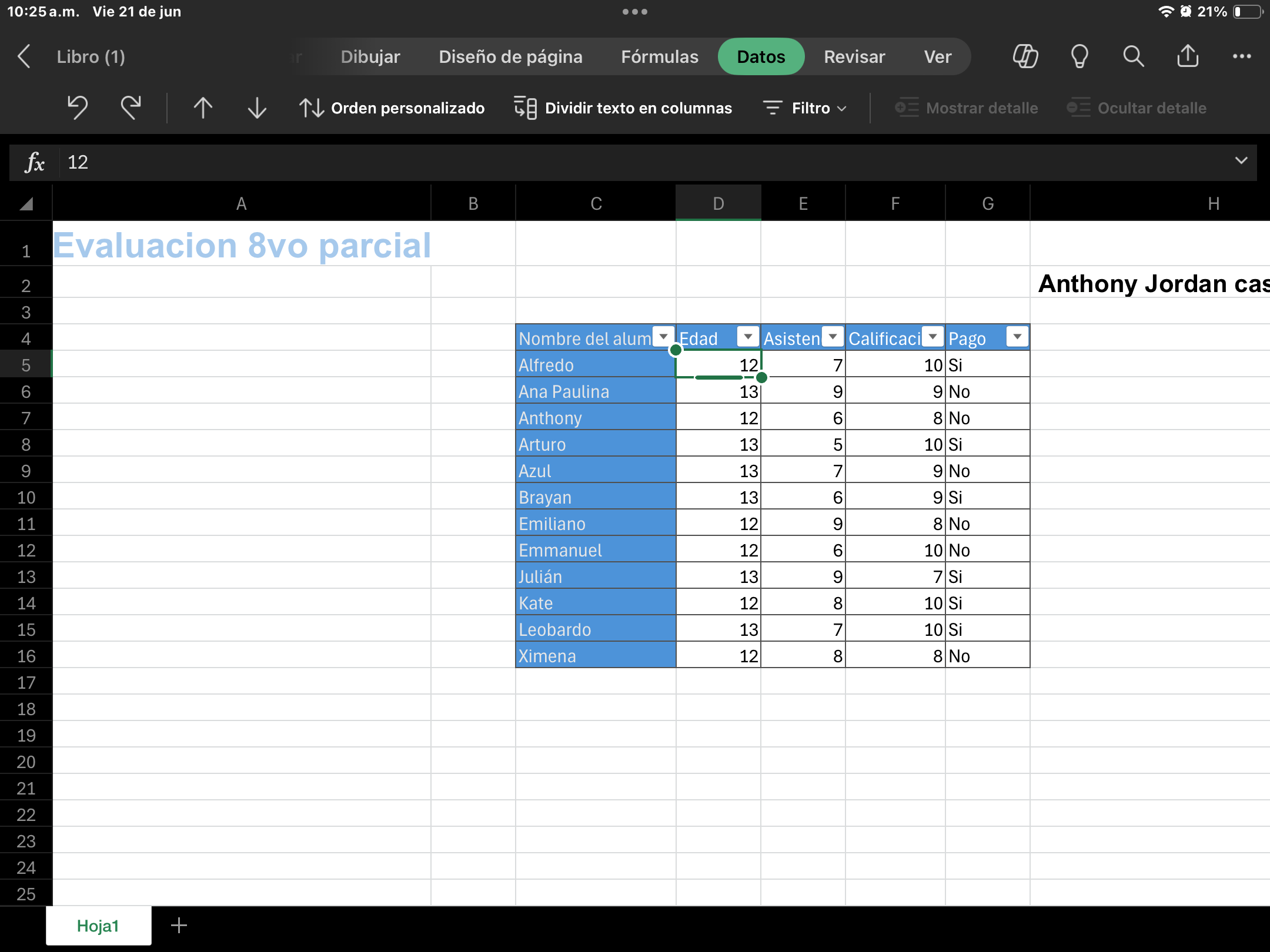Open the three-dot More options menu

(x=1242, y=57)
